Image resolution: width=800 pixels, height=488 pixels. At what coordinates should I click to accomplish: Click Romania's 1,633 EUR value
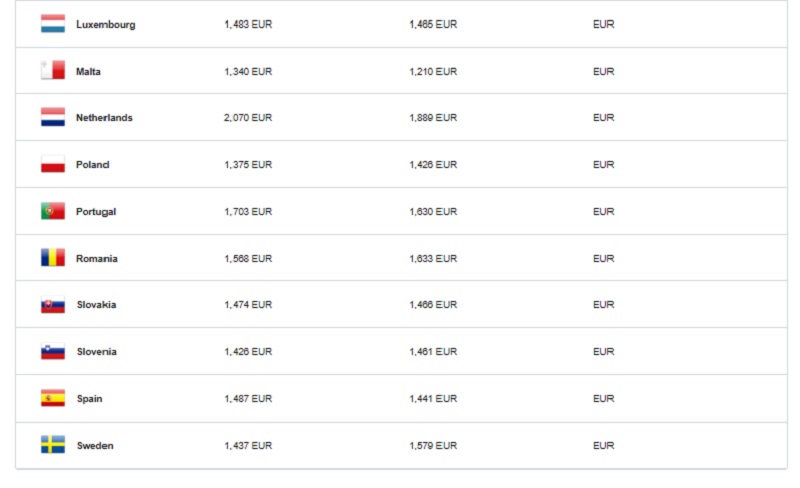pos(433,259)
